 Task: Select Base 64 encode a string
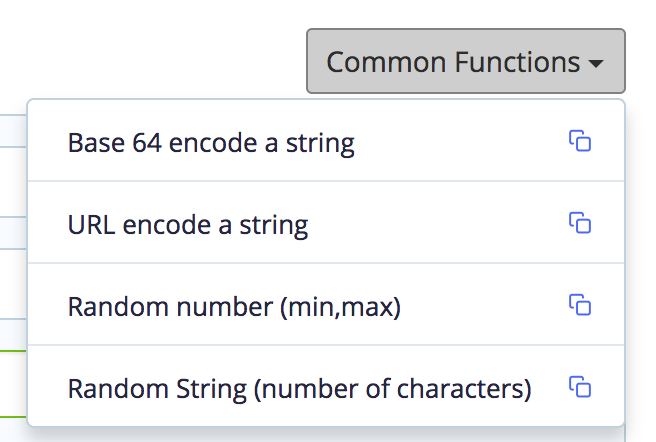click(x=326, y=141)
